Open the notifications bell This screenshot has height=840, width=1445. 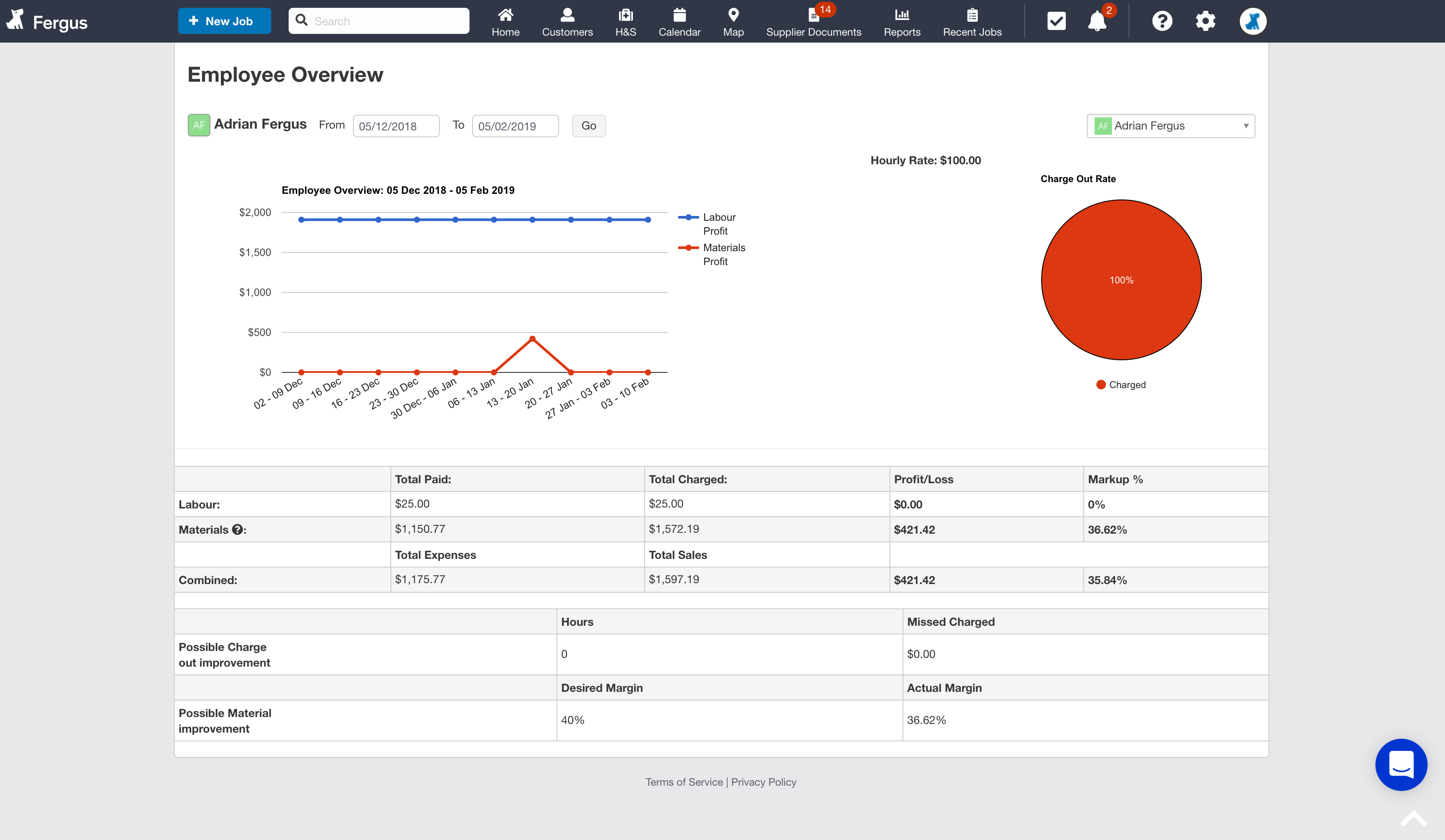pos(1096,22)
